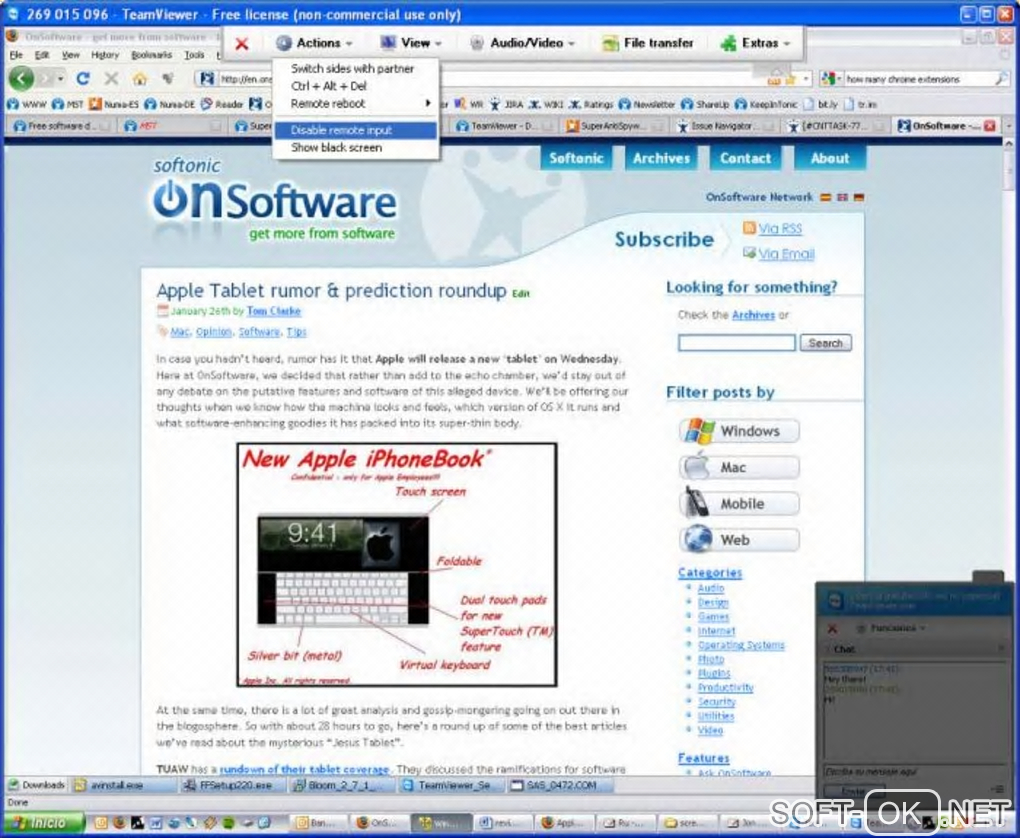The image size is (1020, 838).
Task: Click Archives link in sidebar text
Action: (753, 315)
